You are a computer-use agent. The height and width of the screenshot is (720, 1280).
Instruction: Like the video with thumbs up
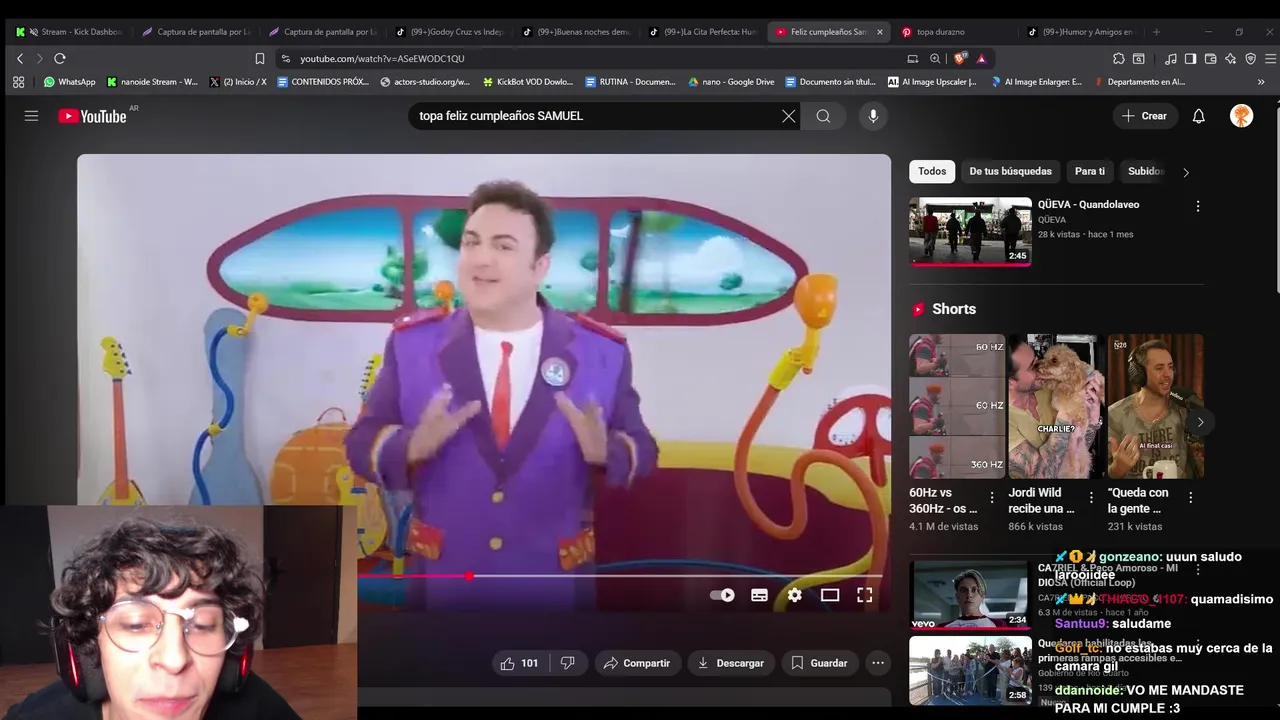click(519, 663)
